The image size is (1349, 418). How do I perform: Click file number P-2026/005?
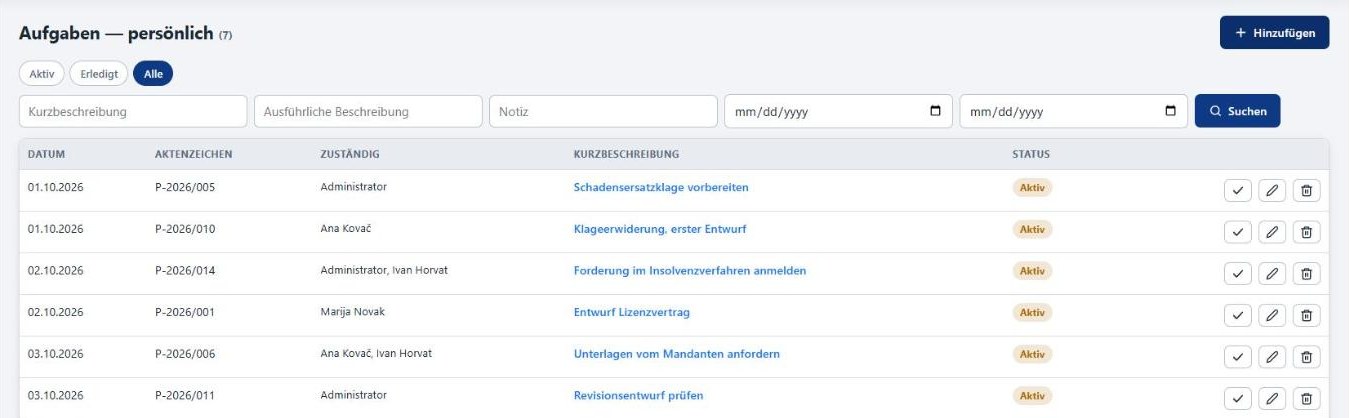point(185,187)
